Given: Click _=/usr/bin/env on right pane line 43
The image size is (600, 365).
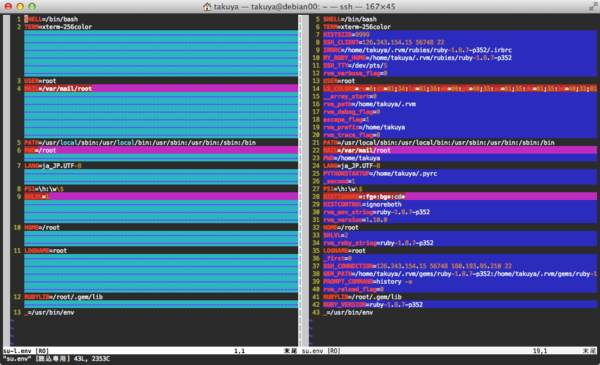Looking at the screenshot, I should [348, 312].
